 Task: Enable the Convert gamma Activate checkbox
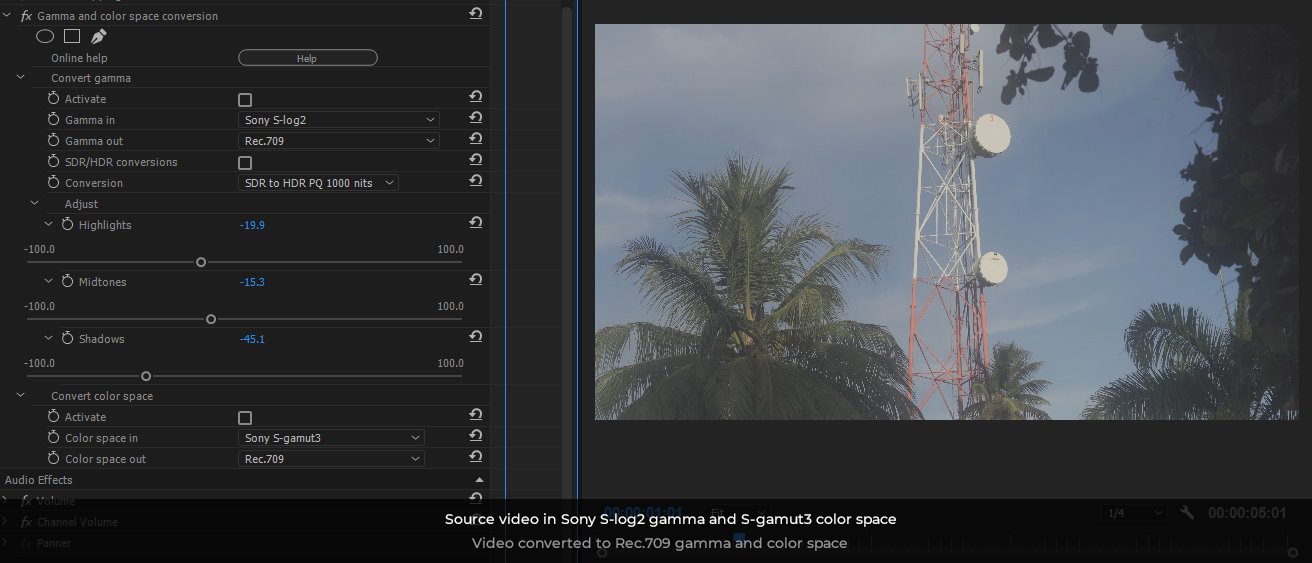coord(245,100)
